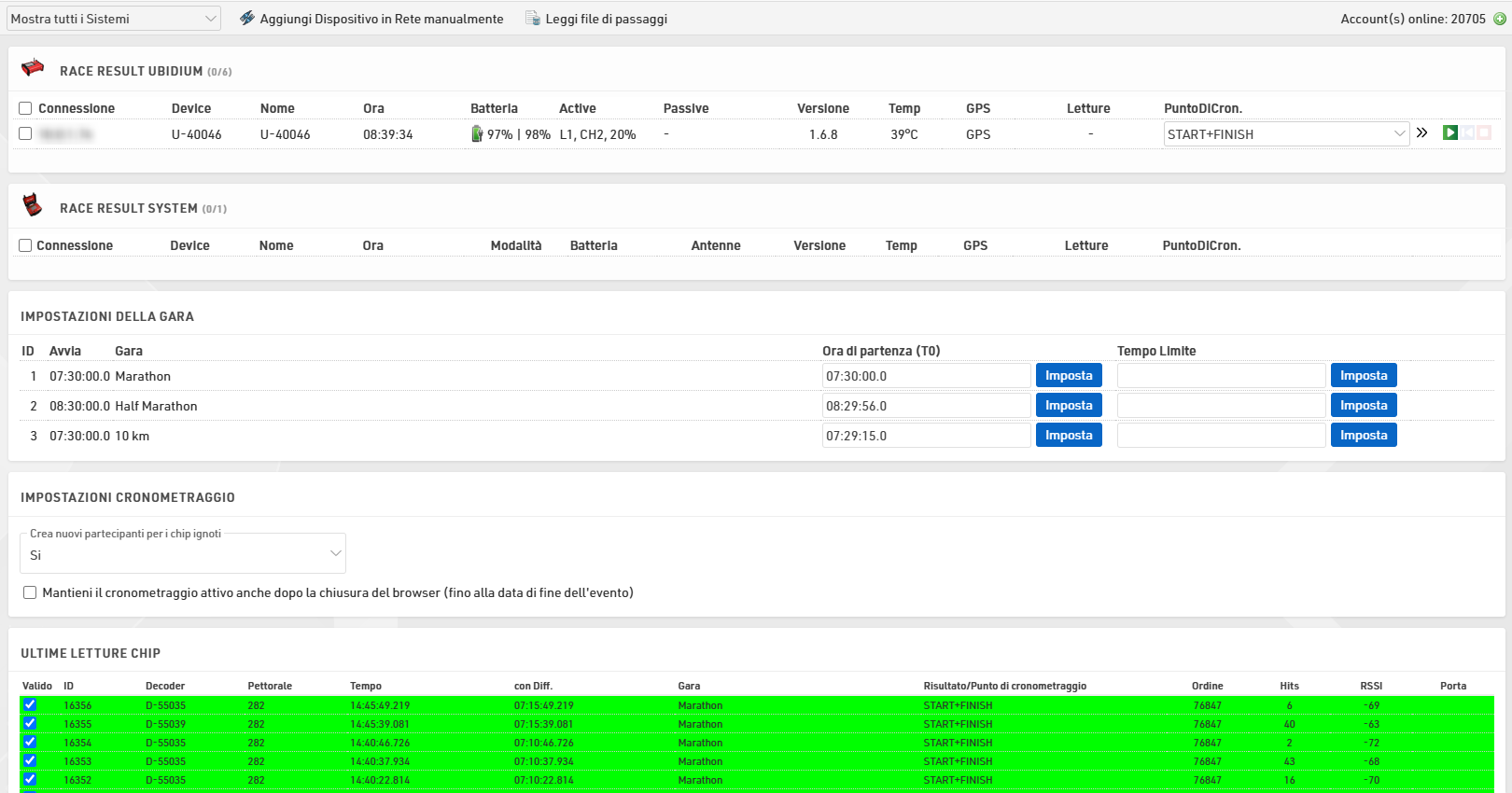Open the unknown chips participants dropdown
Screen dimensions: 1512x793
[183, 555]
